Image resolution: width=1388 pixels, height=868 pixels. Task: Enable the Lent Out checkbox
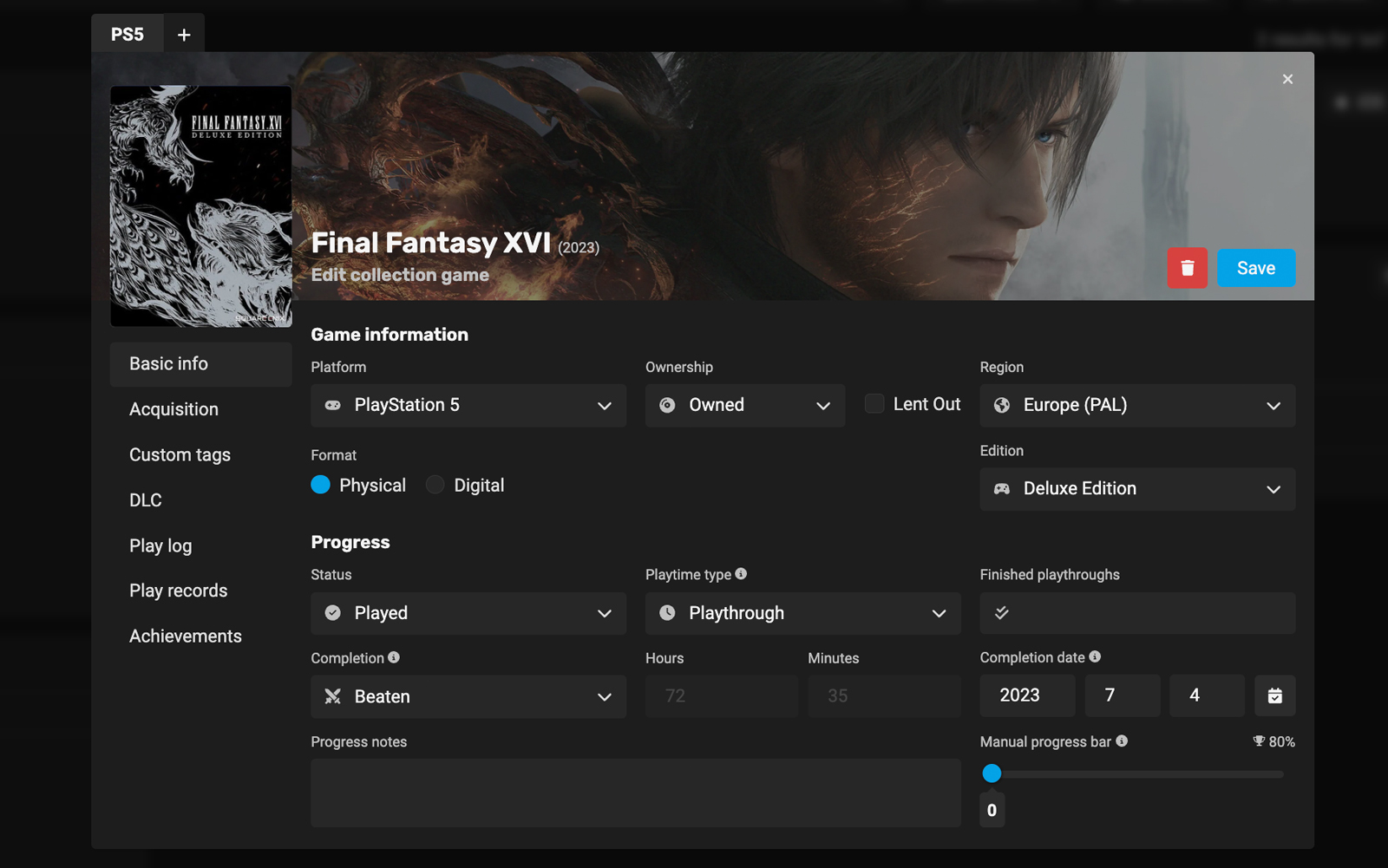click(x=874, y=404)
